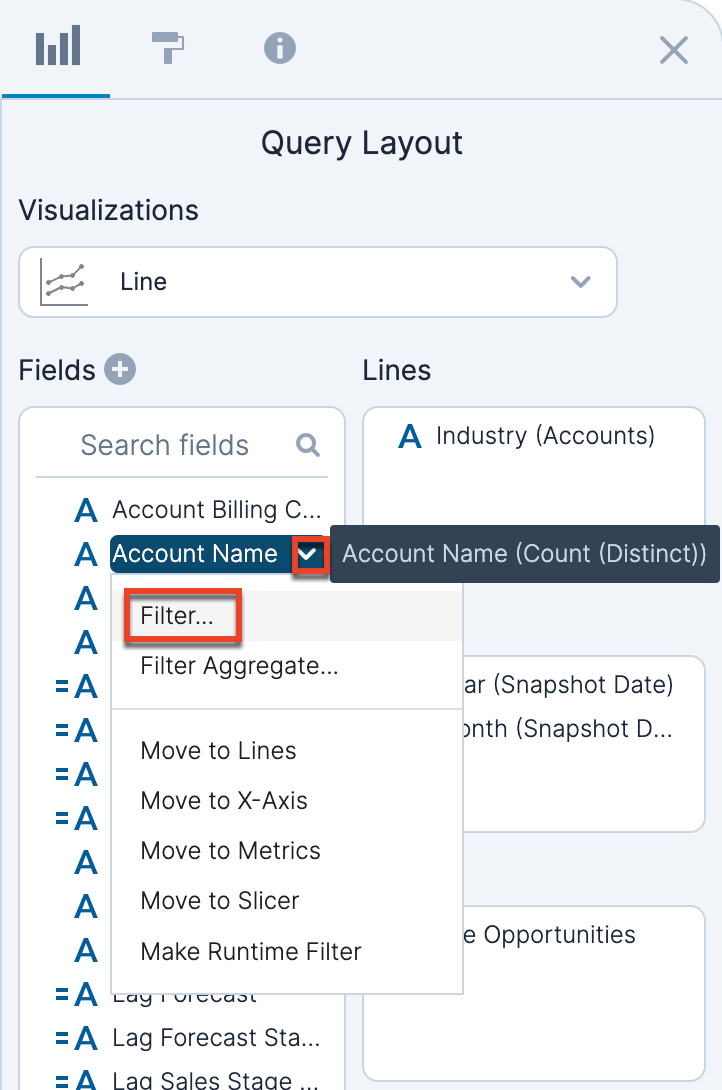The width and height of the screenshot is (722, 1090).
Task: Click the magnifier search icon in fields
Action: coord(308,445)
